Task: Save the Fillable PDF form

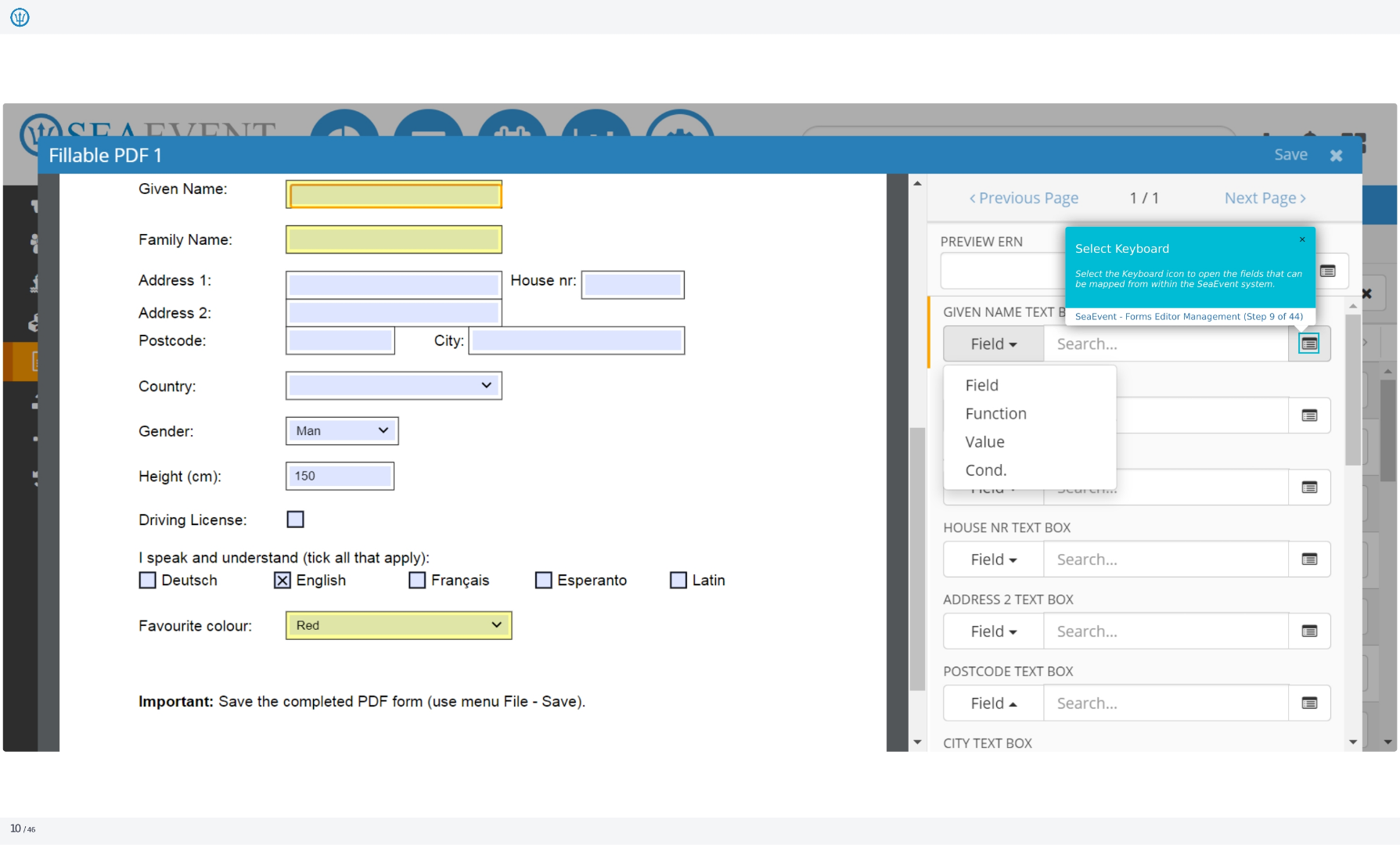Action: 1290,155
